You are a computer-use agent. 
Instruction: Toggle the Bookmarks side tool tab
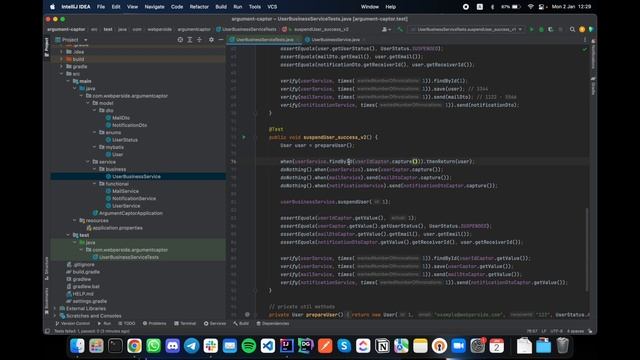click(x=47, y=300)
